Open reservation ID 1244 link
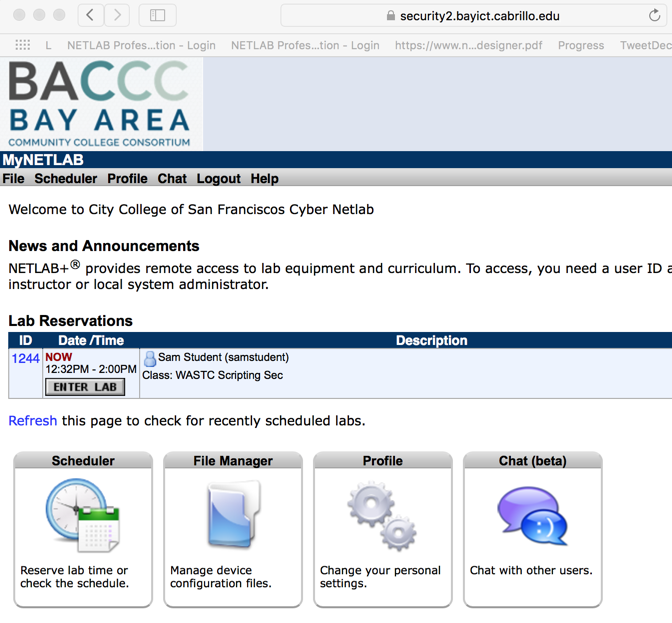 tap(25, 358)
